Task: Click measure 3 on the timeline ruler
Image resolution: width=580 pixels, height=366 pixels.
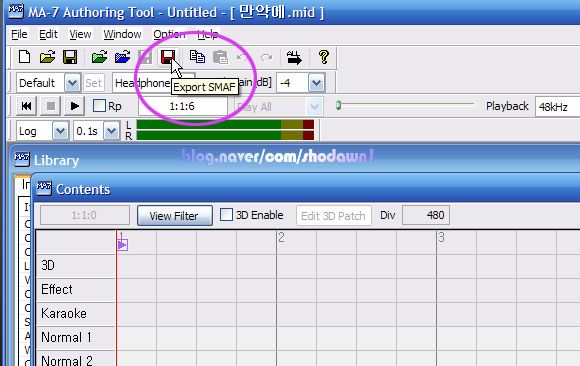Action: [x=441, y=238]
